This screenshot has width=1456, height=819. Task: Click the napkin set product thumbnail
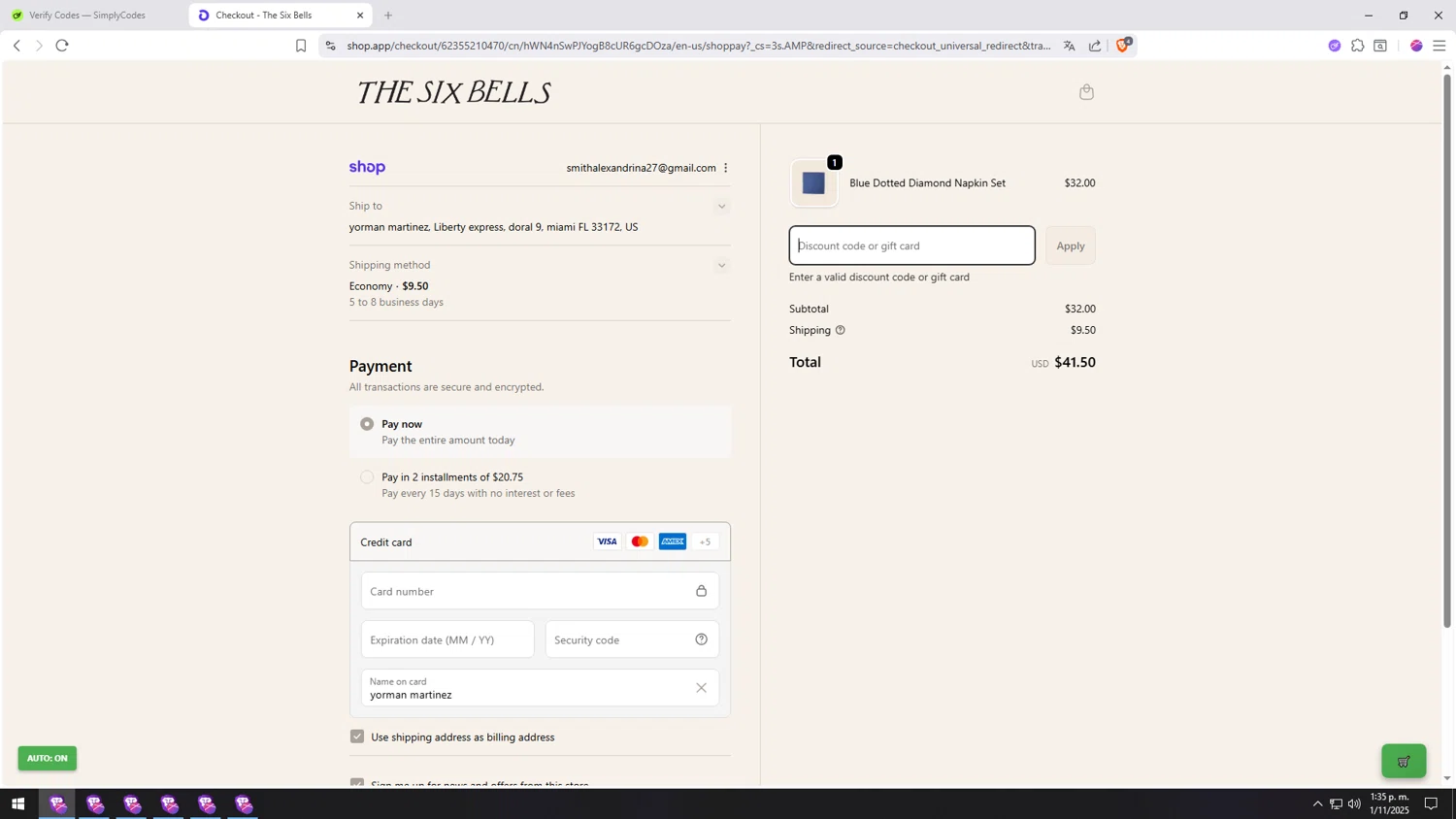coord(814,183)
